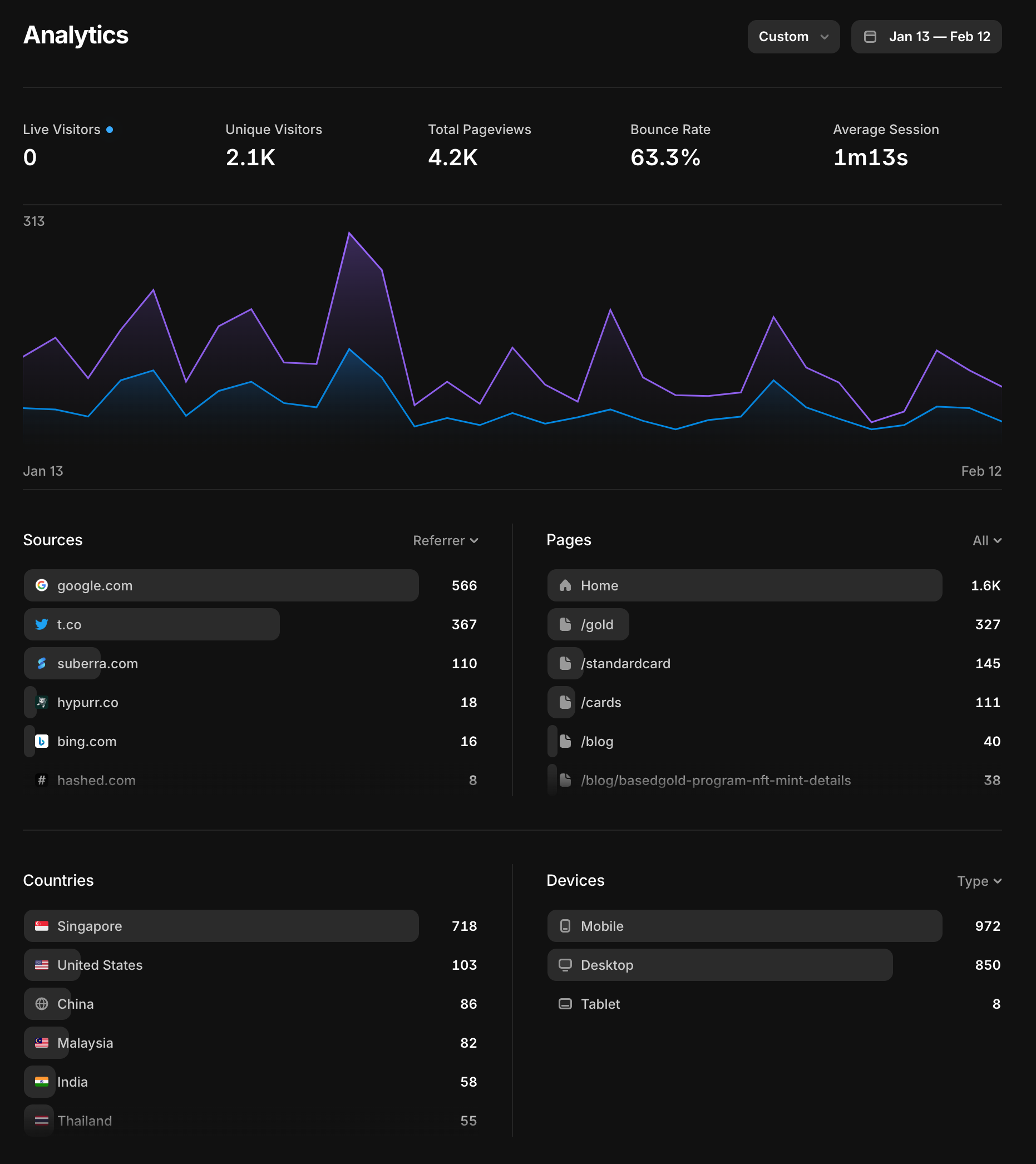Viewport: 1036px width, 1164px height.
Task: Click the Desktop monitor icon
Action: coord(565,965)
